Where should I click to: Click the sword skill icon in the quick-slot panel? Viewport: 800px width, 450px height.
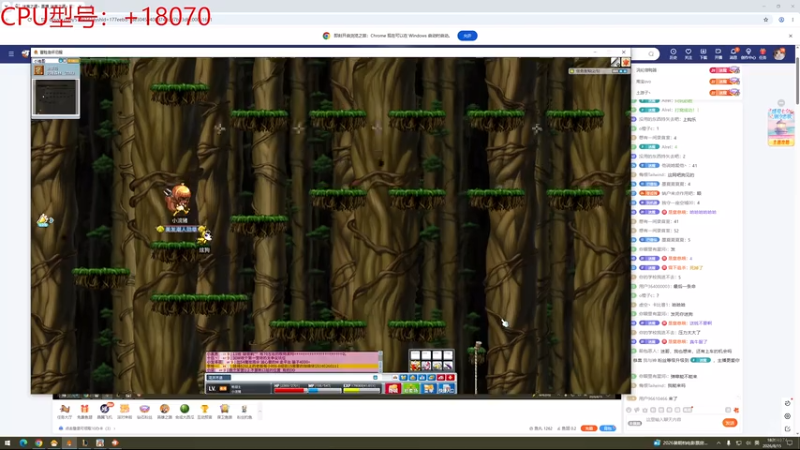pyautogui.click(x=448, y=365)
